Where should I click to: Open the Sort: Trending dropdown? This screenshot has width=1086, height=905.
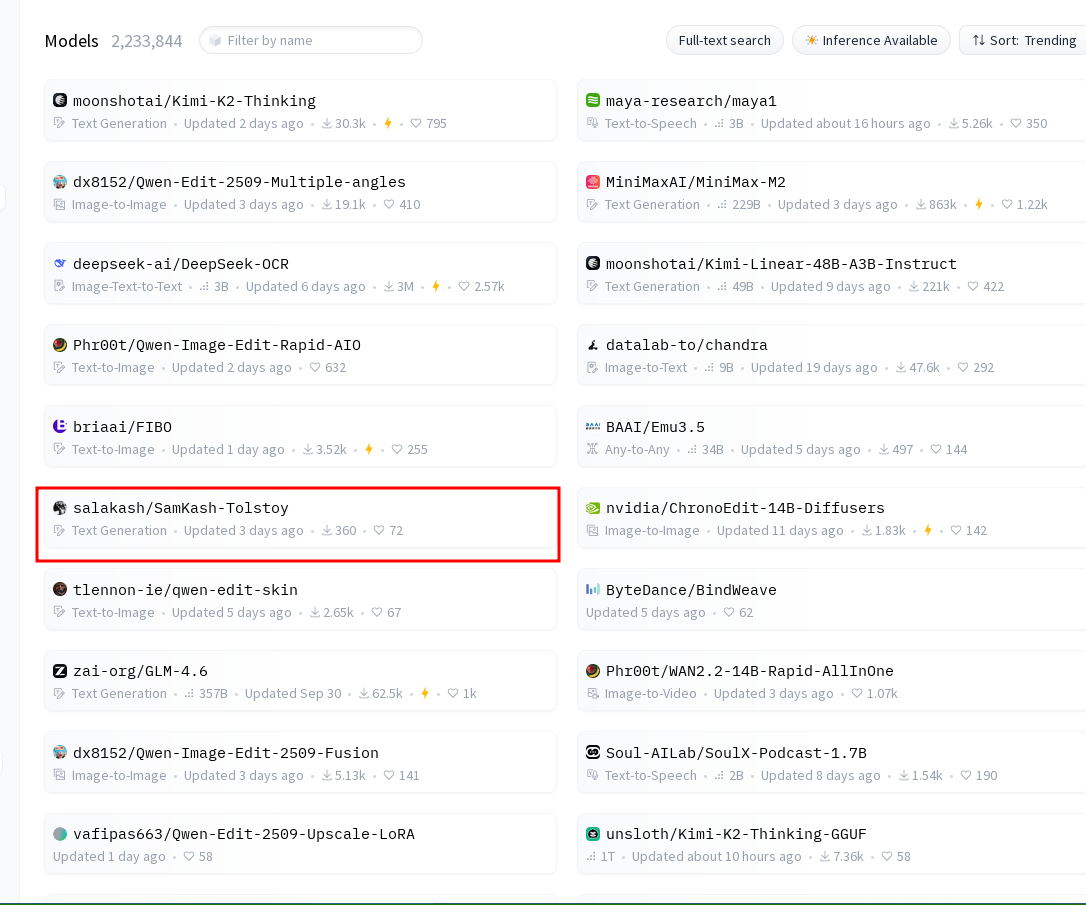pyautogui.click(x=1024, y=40)
